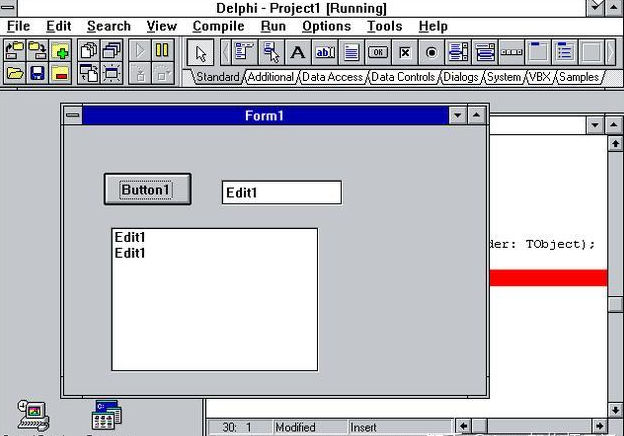Click the code editor vertical scrollbar thumb
This screenshot has width=624, height=436.
tap(615, 304)
